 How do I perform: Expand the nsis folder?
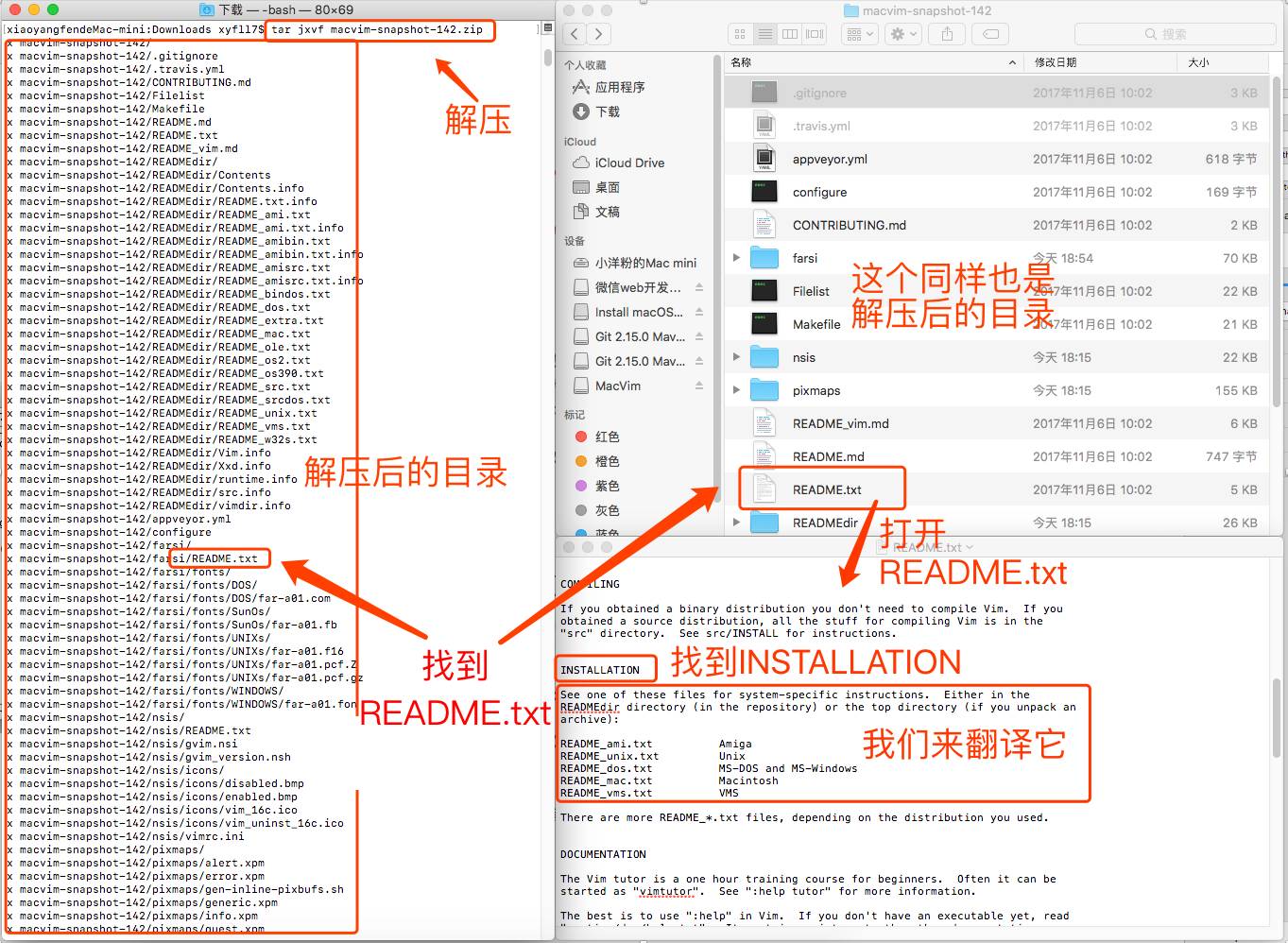(736, 357)
